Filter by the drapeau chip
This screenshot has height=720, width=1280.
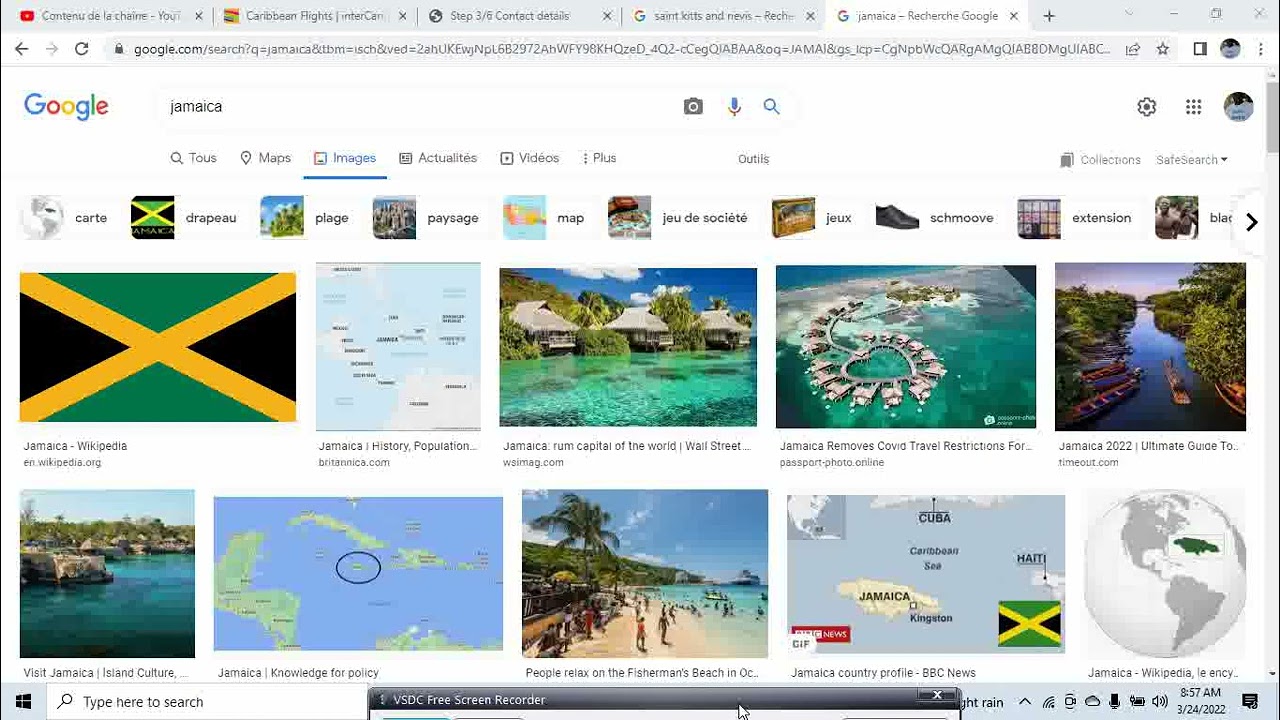click(x=184, y=218)
